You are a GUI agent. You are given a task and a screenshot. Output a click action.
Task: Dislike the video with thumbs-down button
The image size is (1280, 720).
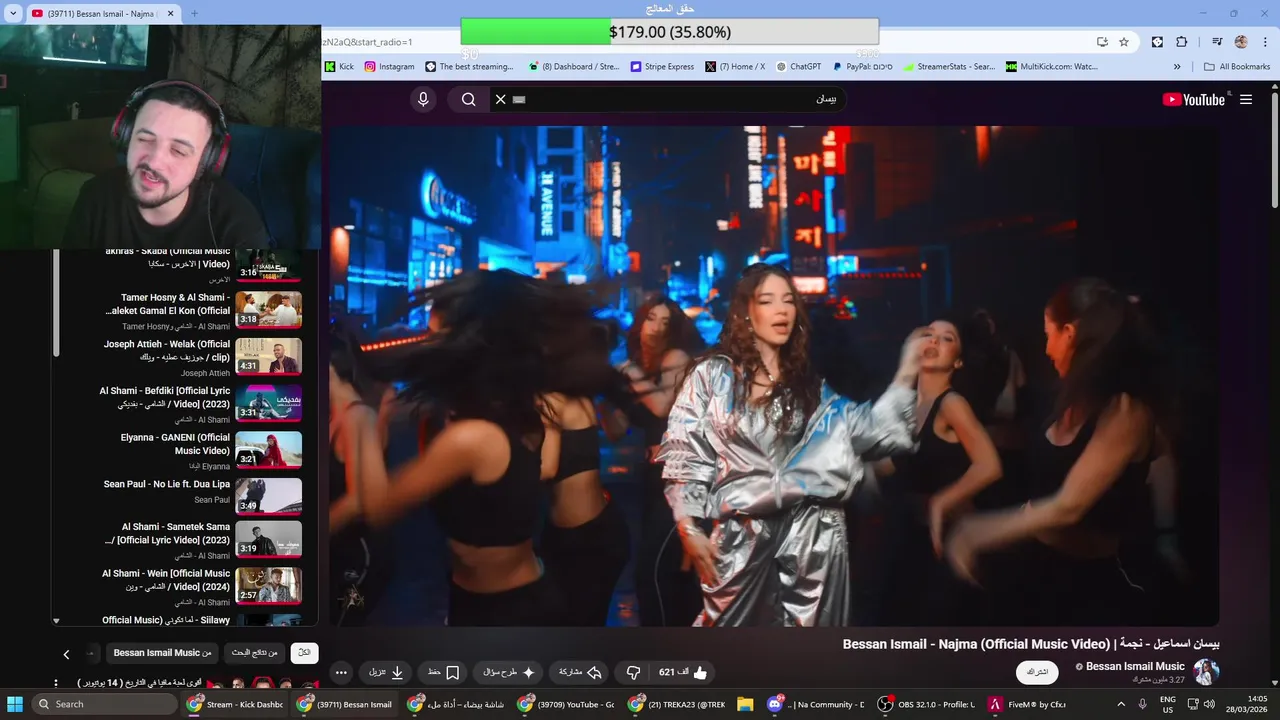632,673
